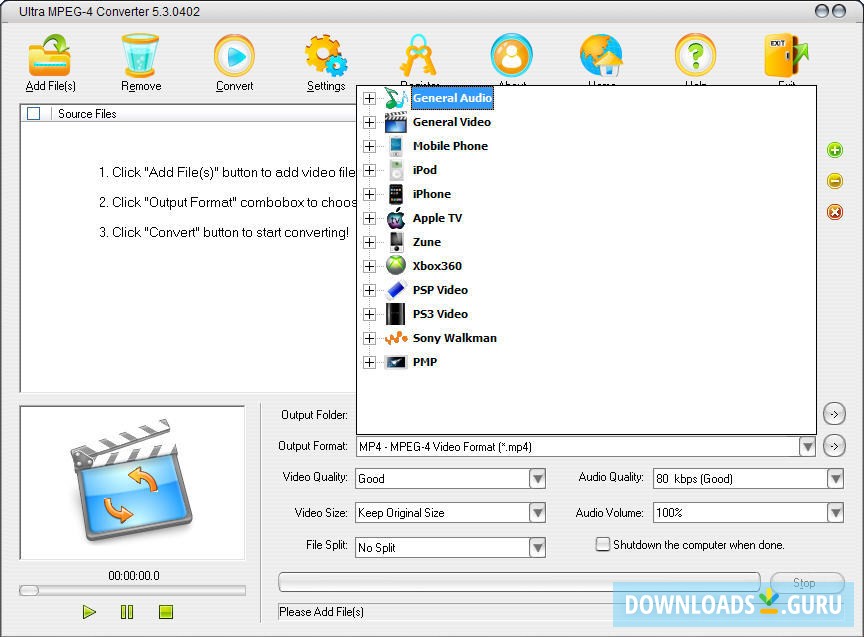864x637 pixels.
Task: Open the Settings gears icon
Action: point(325,57)
